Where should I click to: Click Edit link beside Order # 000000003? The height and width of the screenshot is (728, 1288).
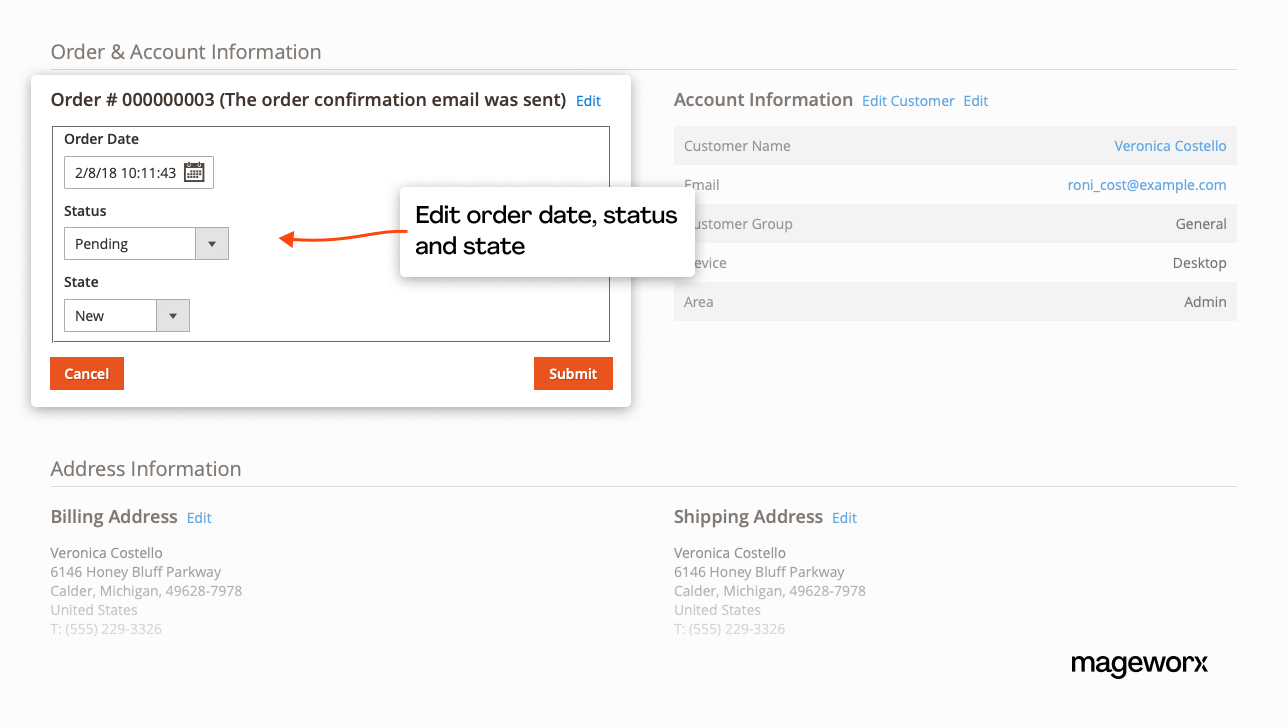(588, 101)
